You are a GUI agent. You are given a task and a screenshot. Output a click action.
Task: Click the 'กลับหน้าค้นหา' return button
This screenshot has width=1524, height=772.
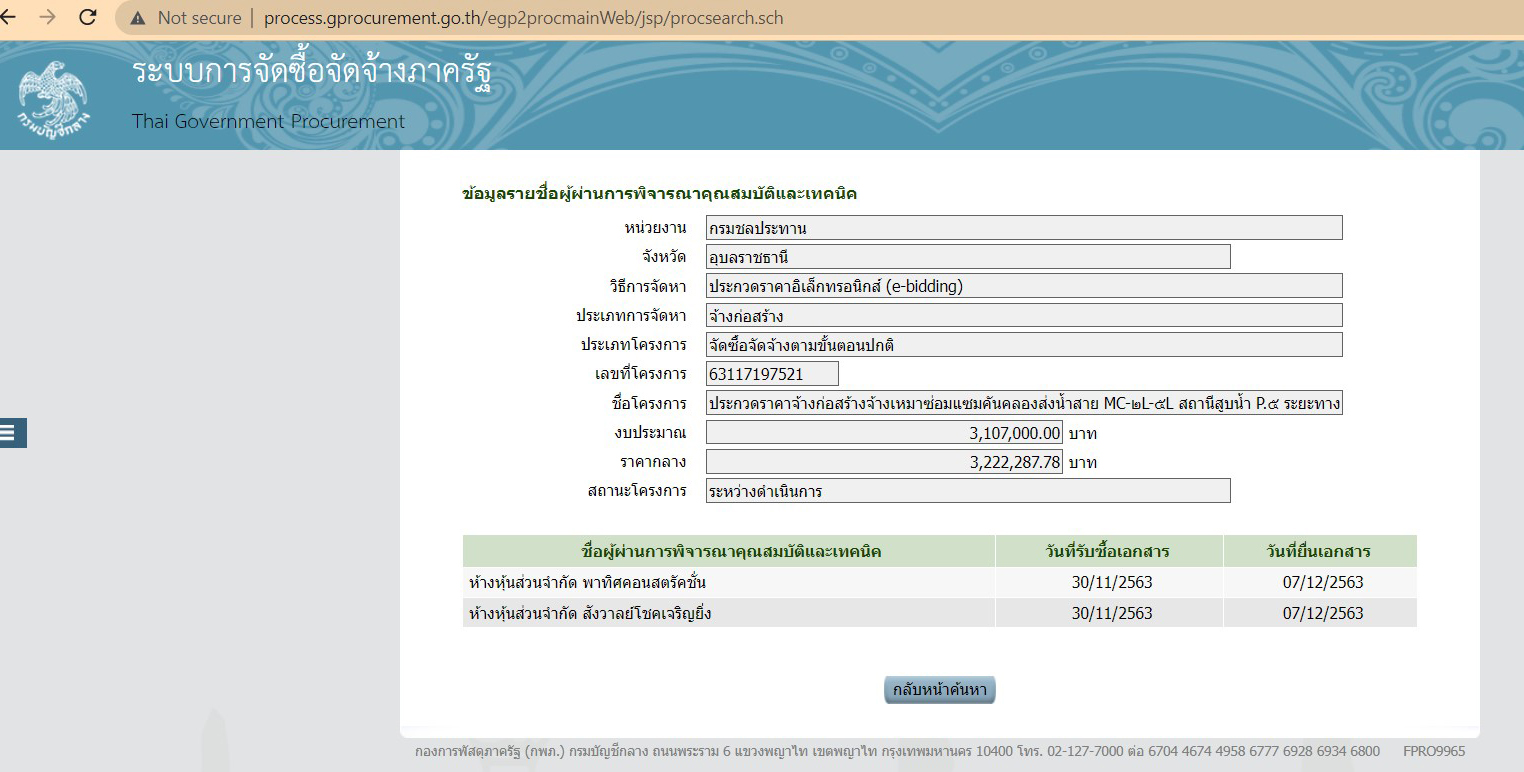pos(938,689)
